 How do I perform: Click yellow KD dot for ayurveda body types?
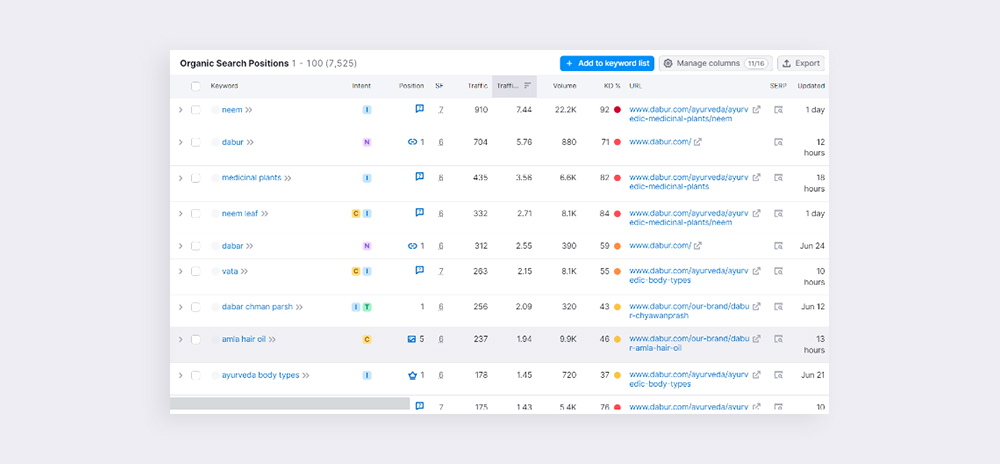click(617, 375)
